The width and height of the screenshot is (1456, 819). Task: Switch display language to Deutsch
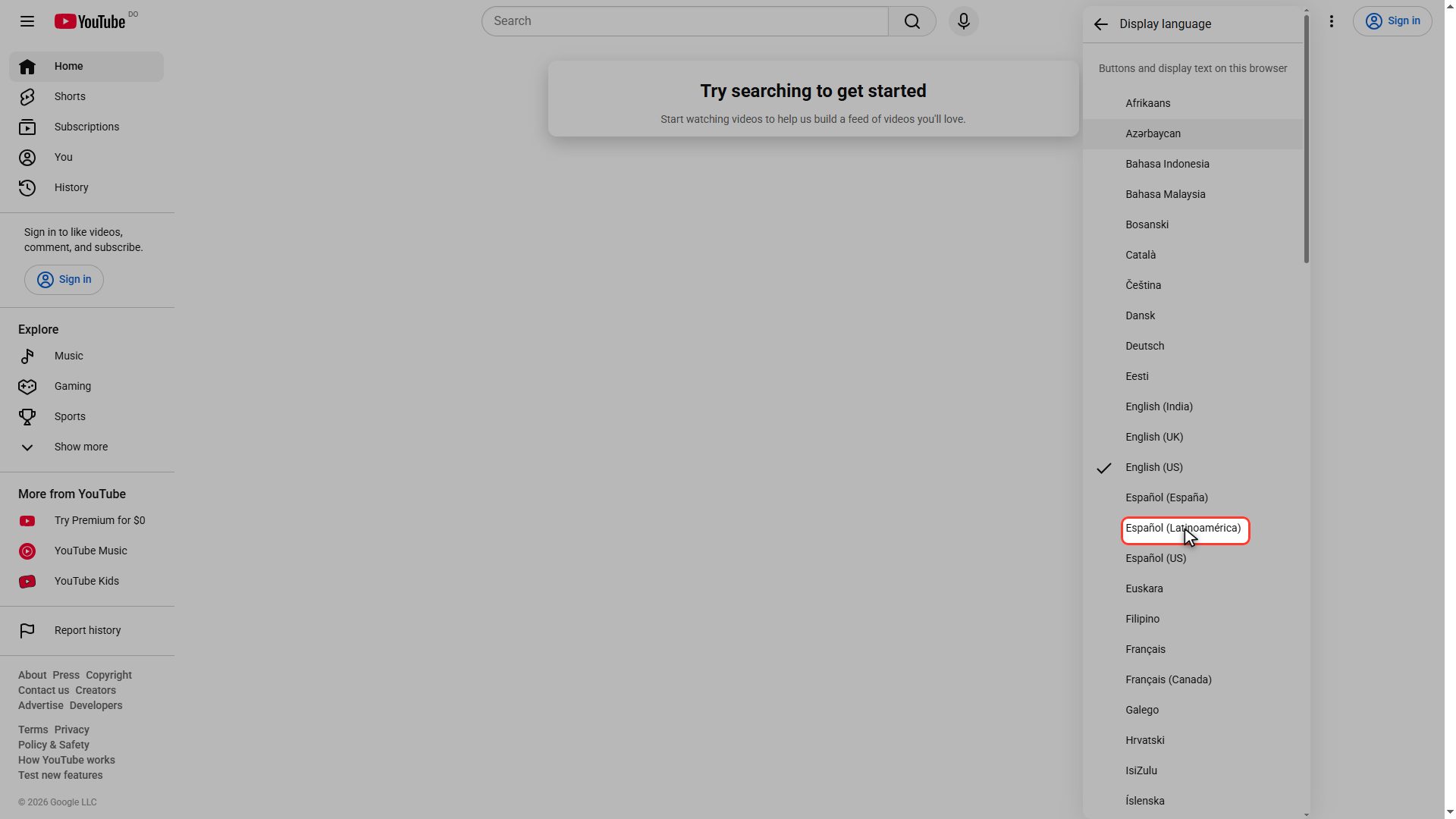[x=1193, y=347]
